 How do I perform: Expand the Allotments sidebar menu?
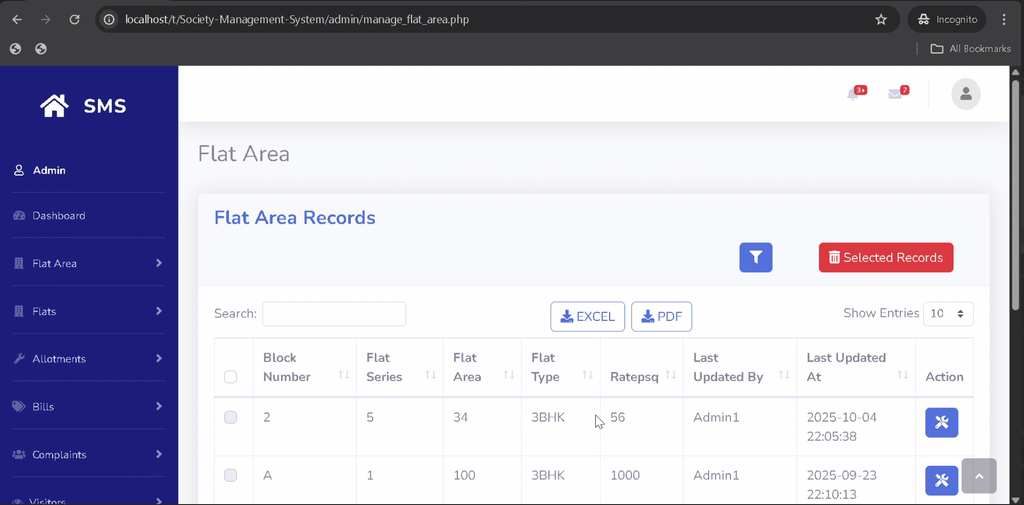click(89, 359)
